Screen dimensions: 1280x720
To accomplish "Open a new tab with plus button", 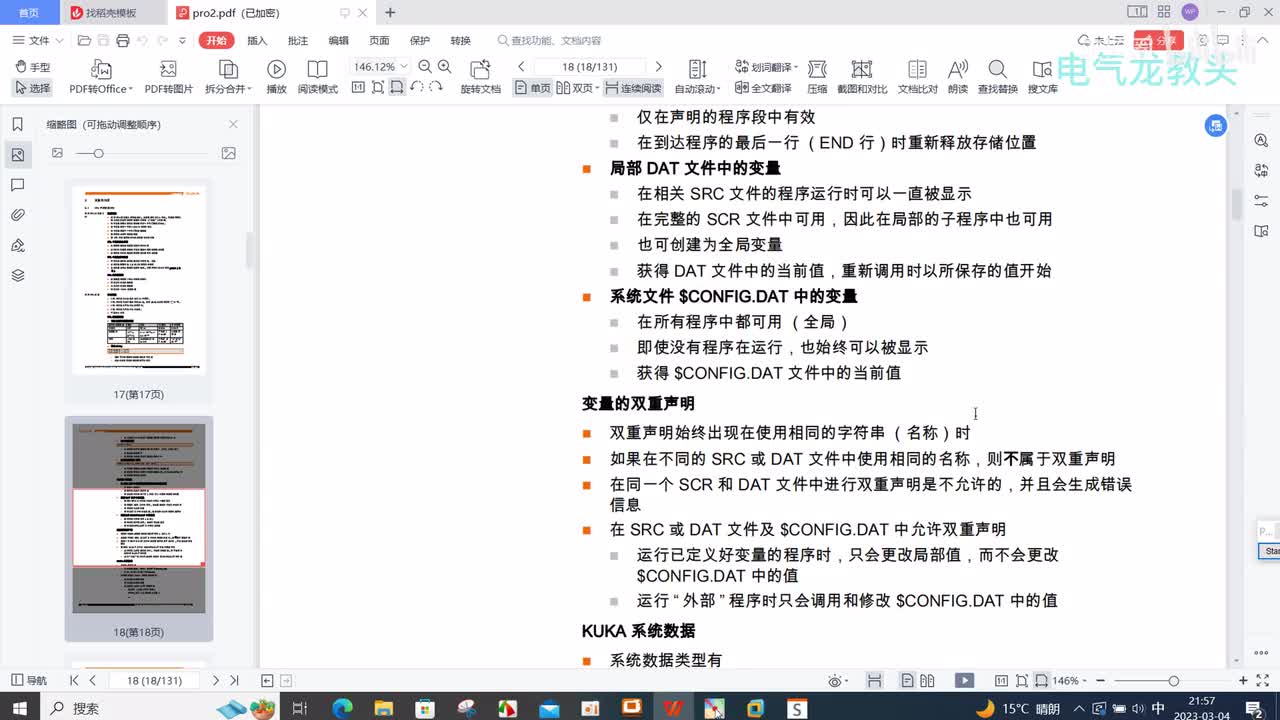I will point(390,13).
